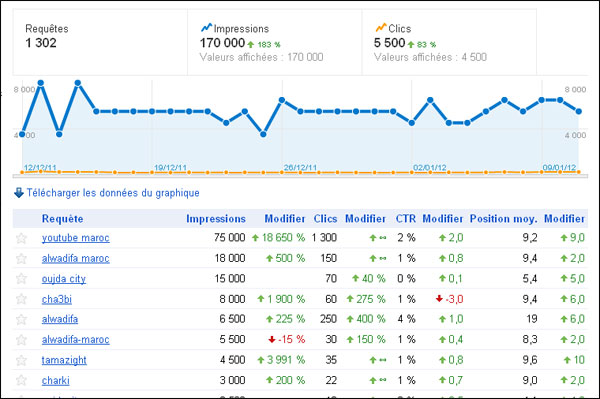Star the cha3bi query
The width and height of the screenshot is (600, 399).
coord(21,299)
